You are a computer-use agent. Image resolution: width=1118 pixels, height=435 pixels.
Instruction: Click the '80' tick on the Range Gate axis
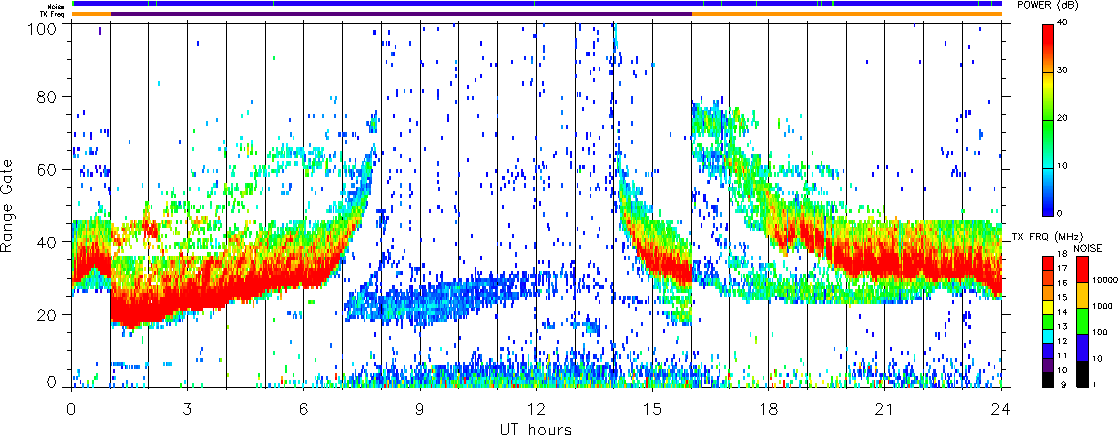(47, 96)
